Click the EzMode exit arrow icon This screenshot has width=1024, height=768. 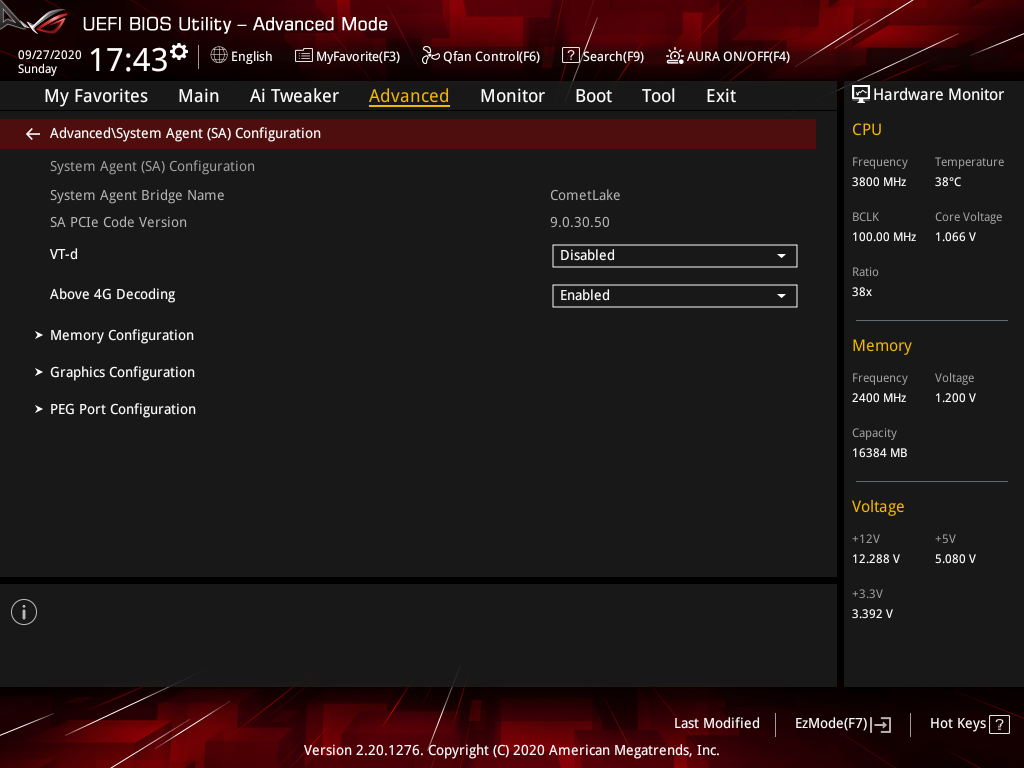click(882, 724)
